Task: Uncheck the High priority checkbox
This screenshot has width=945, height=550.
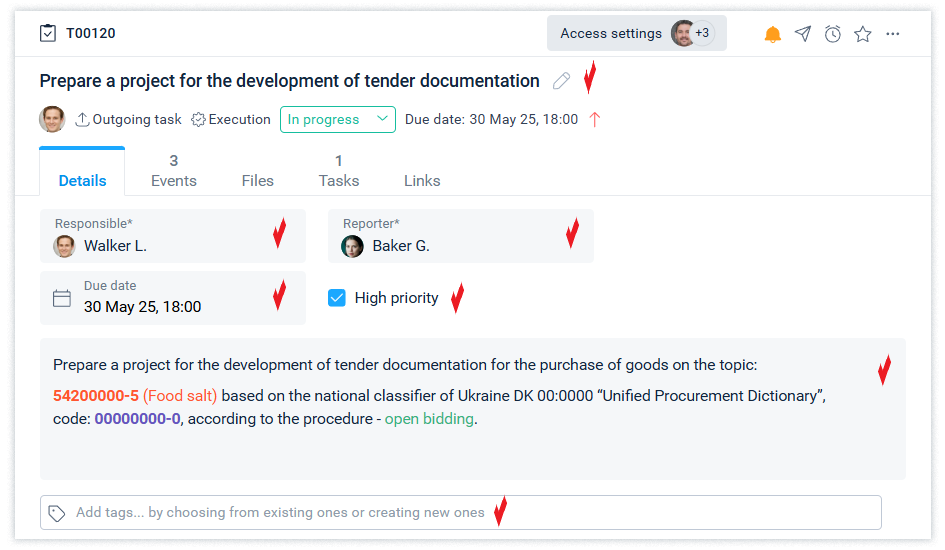Action: 337,297
